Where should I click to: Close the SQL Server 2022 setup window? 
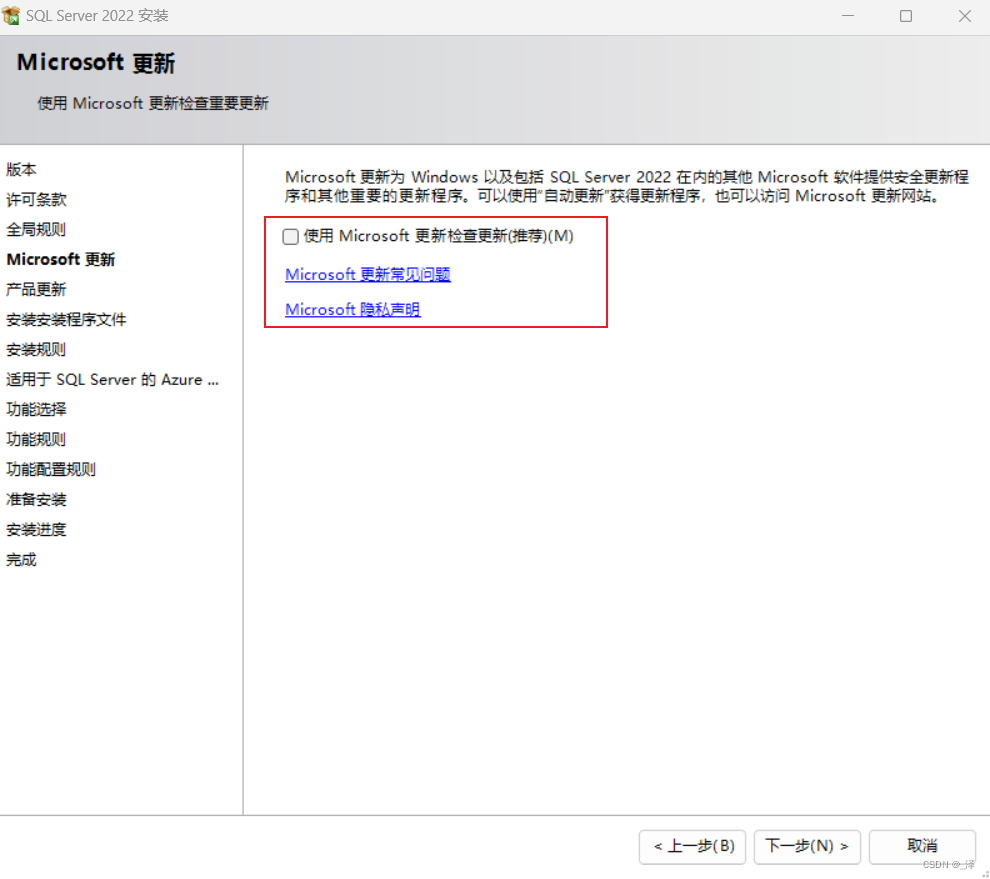pyautogui.click(x=964, y=16)
